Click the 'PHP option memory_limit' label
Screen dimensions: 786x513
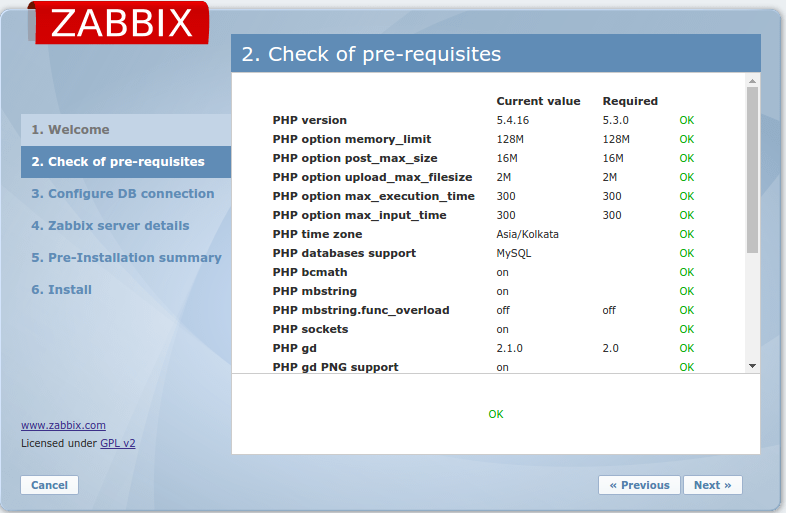coord(351,139)
